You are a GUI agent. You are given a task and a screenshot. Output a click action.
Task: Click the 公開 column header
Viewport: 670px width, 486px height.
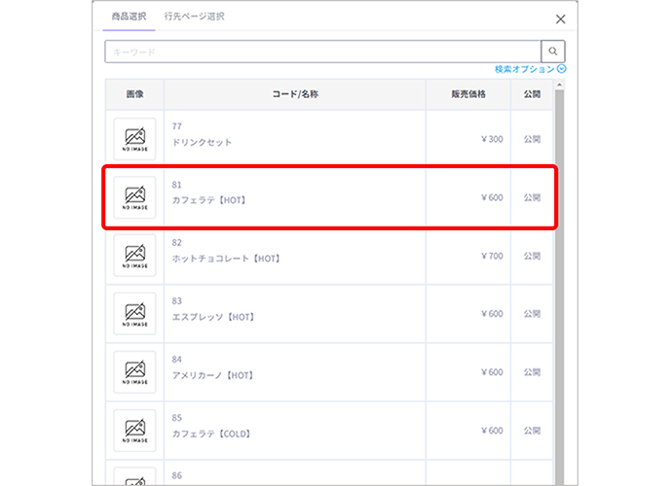[532, 94]
